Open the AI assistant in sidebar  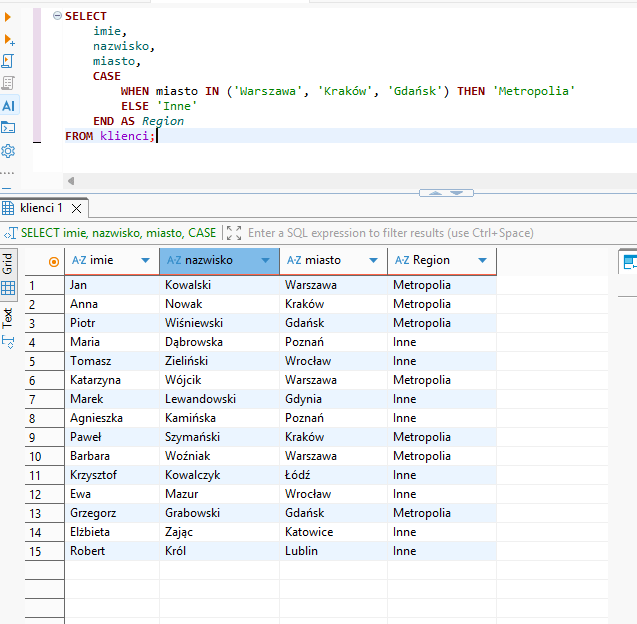tap(8, 105)
